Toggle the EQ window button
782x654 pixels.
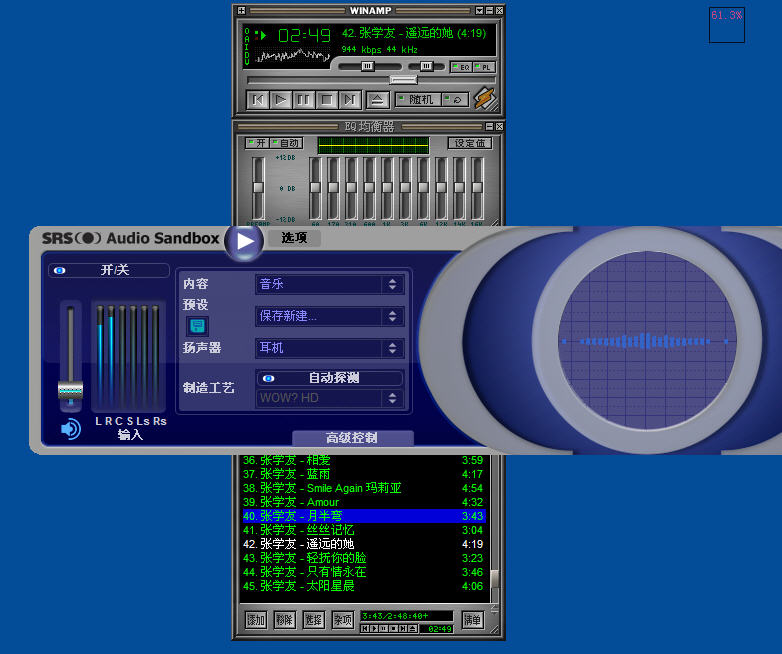461,67
